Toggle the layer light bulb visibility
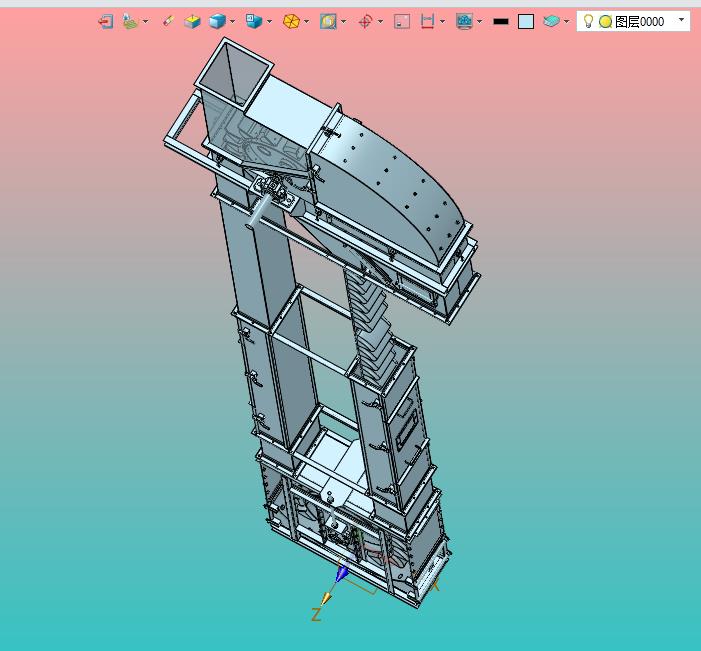The width and height of the screenshot is (701, 651). click(x=589, y=21)
